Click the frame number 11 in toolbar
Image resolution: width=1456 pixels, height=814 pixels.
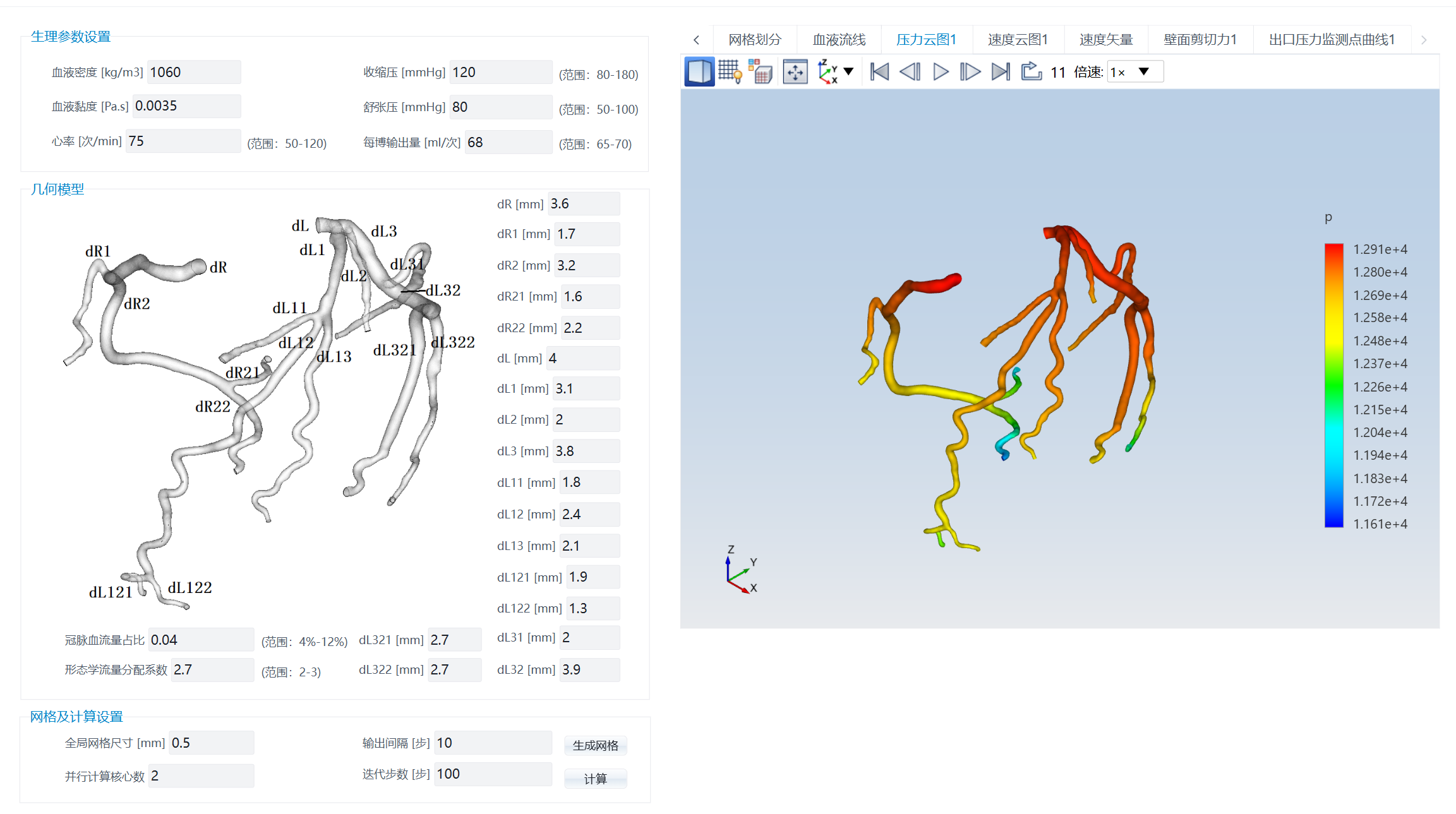tap(1058, 73)
